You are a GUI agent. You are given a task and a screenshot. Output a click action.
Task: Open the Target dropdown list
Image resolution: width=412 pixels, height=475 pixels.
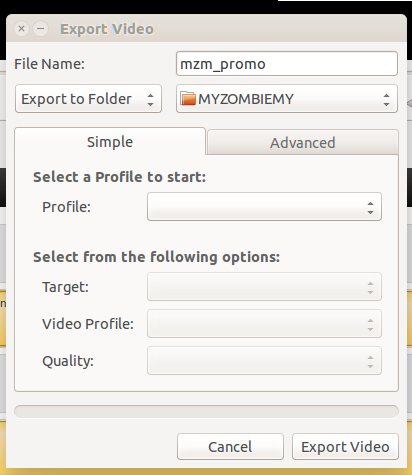point(264,287)
